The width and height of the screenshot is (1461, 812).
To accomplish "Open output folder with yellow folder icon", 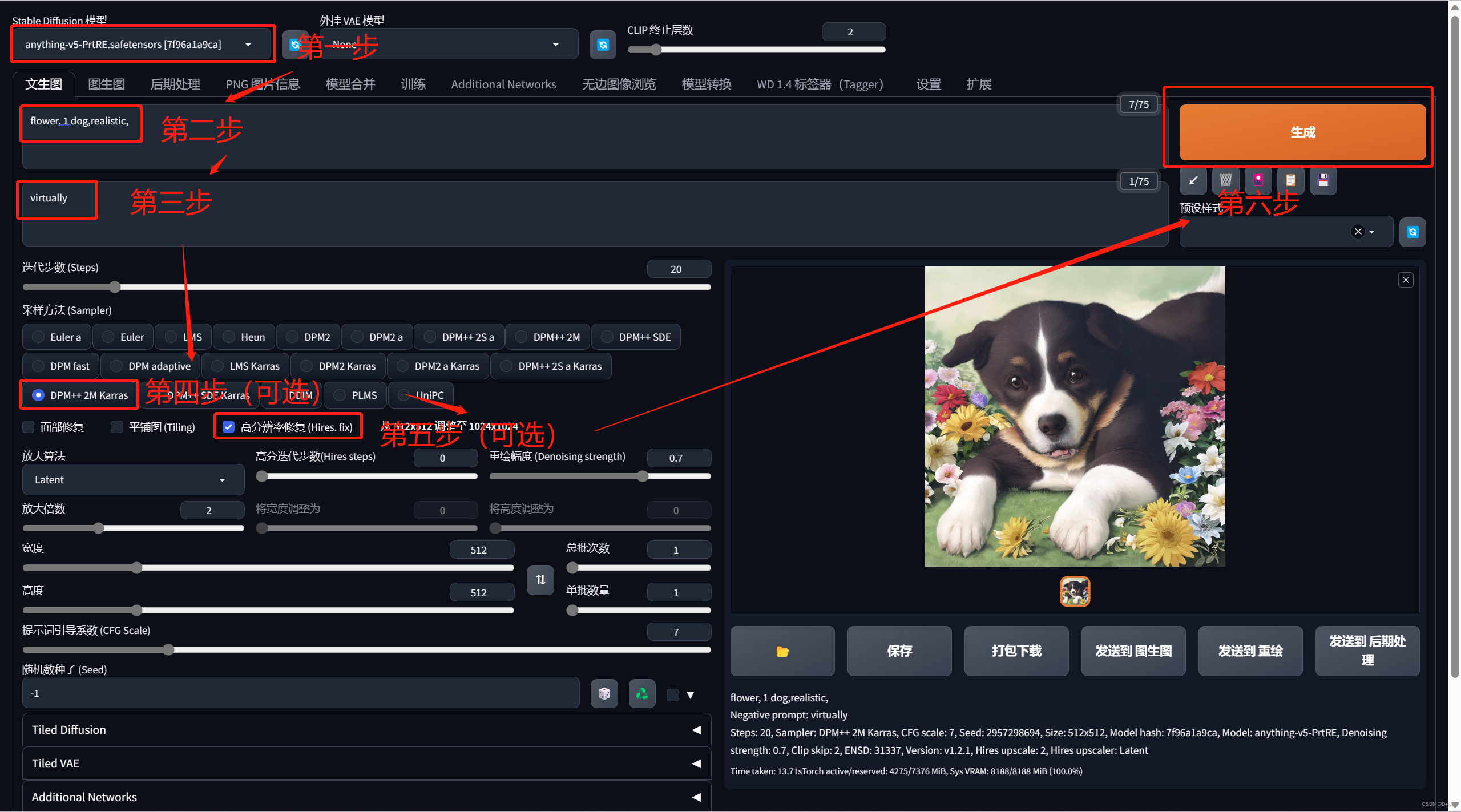I will tap(782, 651).
